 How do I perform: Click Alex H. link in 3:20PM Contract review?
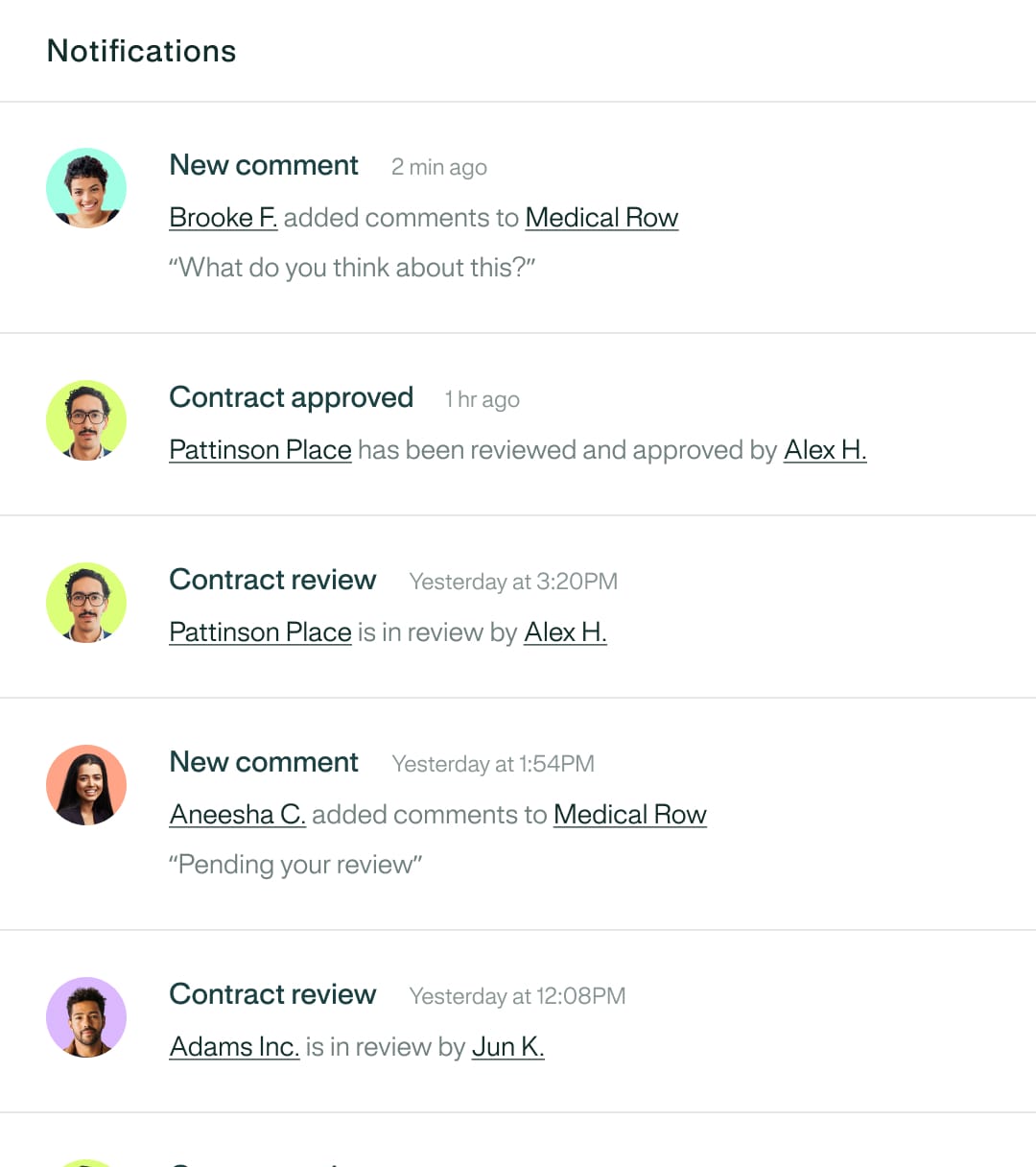tap(565, 632)
